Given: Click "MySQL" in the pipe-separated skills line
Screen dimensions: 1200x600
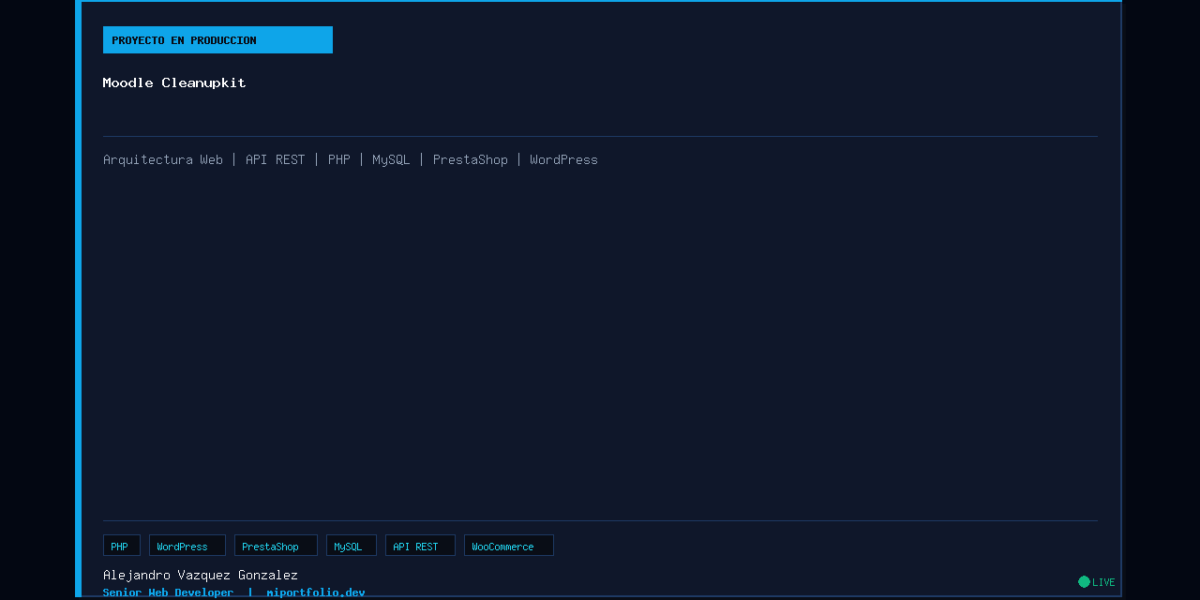Looking at the screenshot, I should (391, 160).
